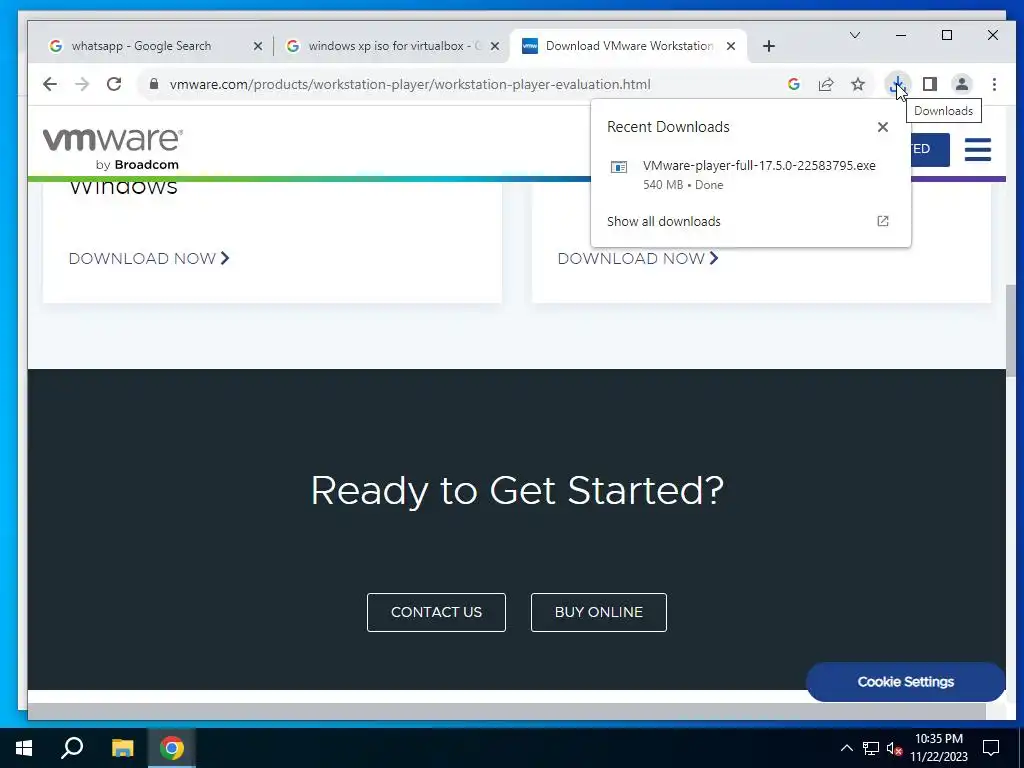Bookmark this tab with star icon
The height and width of the screenshot is (768, 1024).
click(x=858, y=84)
